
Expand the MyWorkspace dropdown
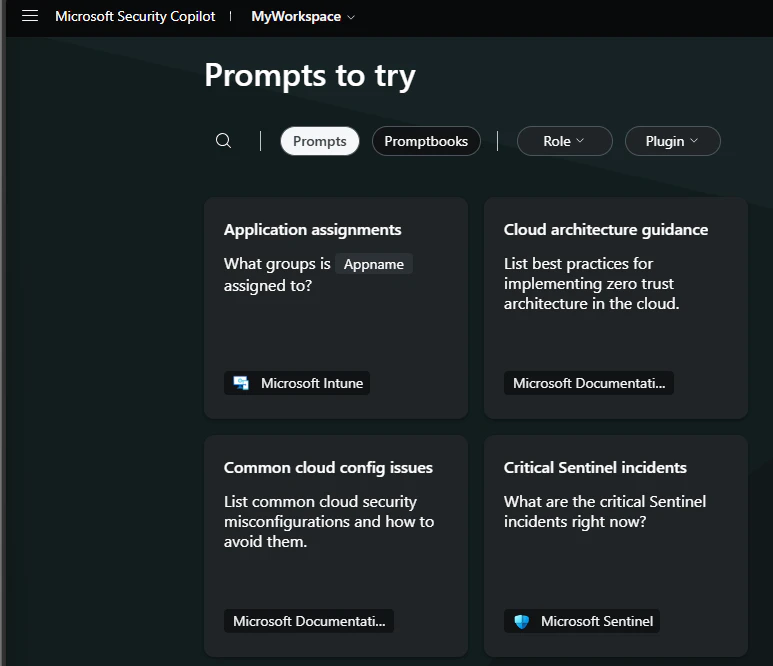(x=303, y=16)
